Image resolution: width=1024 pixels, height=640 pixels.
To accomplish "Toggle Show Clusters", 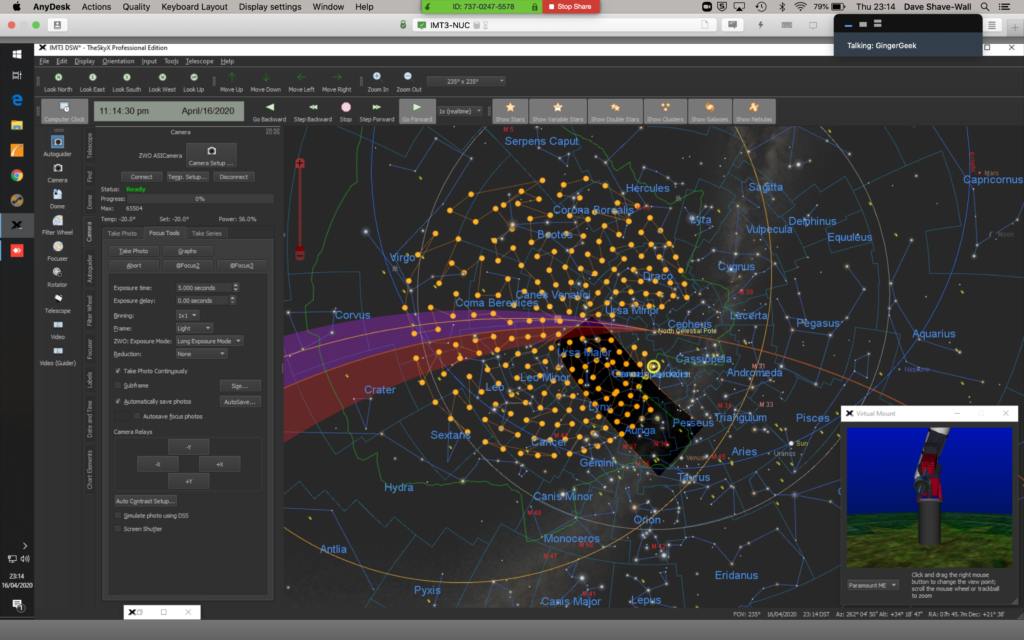I will [x=665, y=111].
